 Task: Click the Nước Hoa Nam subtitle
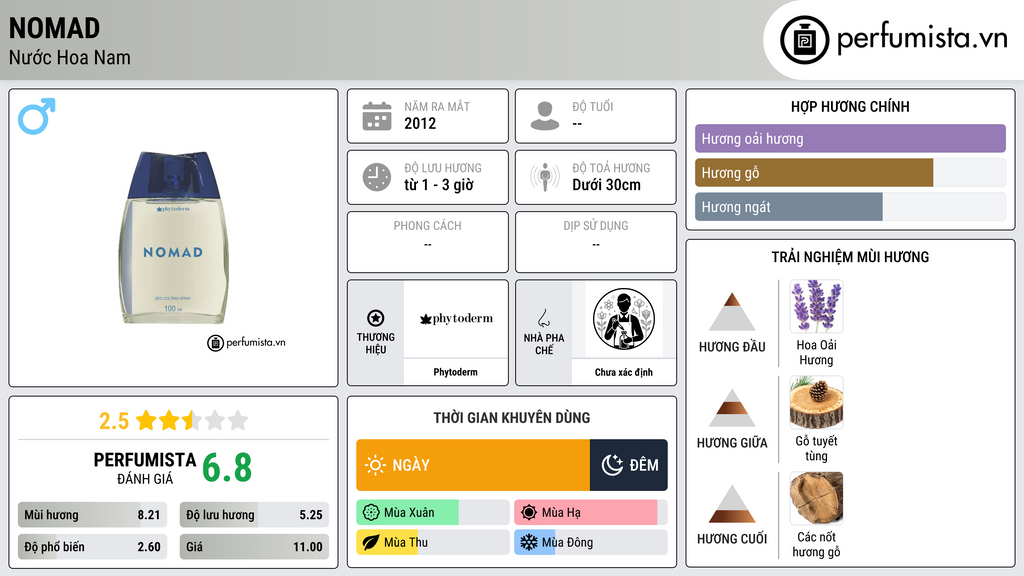(70, 57)
